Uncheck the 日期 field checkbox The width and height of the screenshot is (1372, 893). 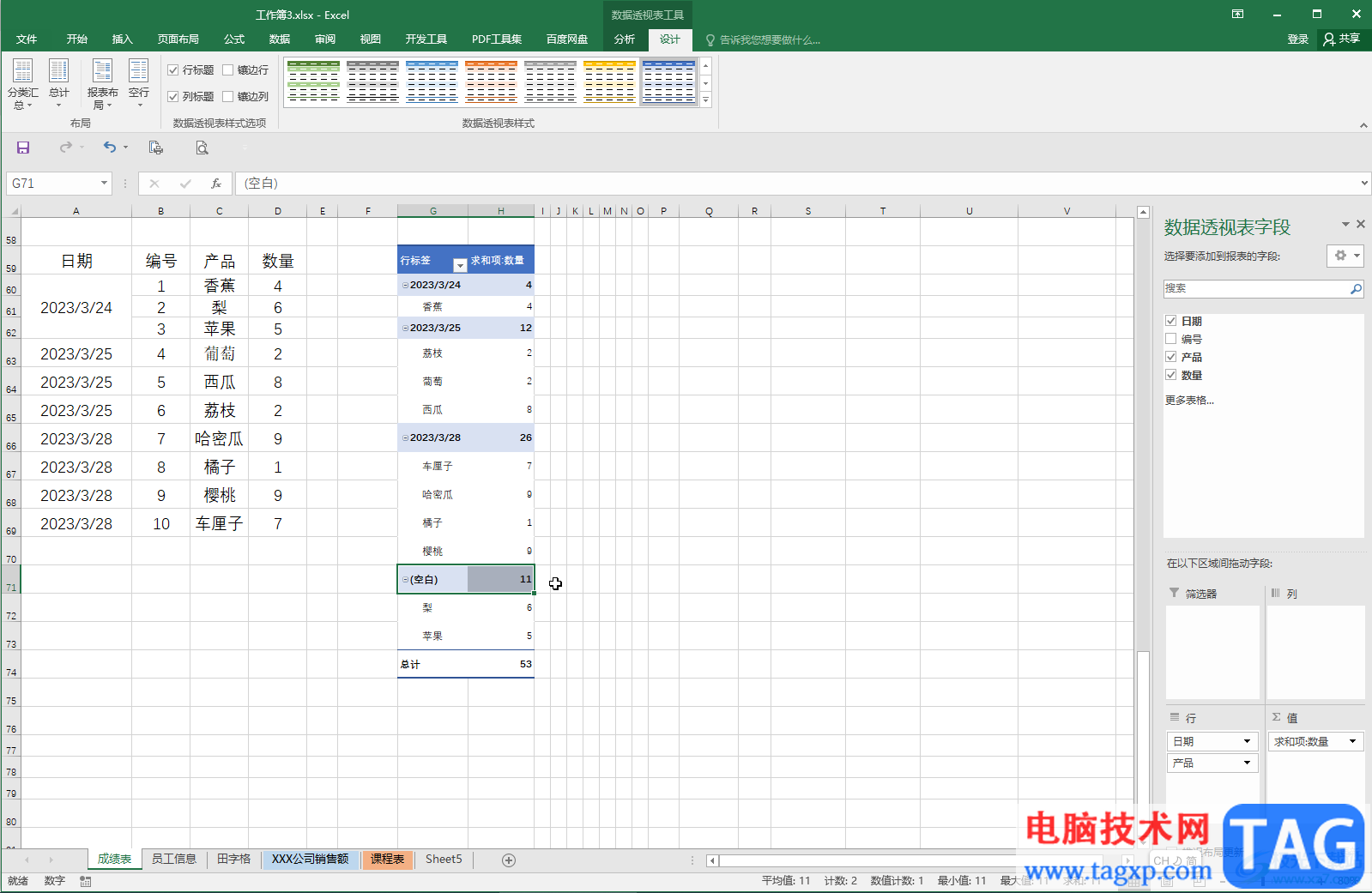click(x=1170, y=321)
